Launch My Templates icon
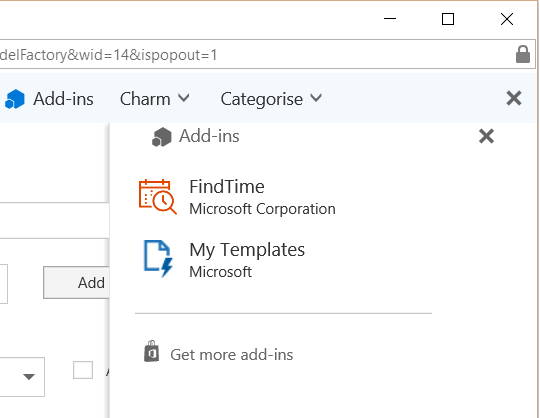The height and width of the screenshot is (418, 540). point(158,259)
